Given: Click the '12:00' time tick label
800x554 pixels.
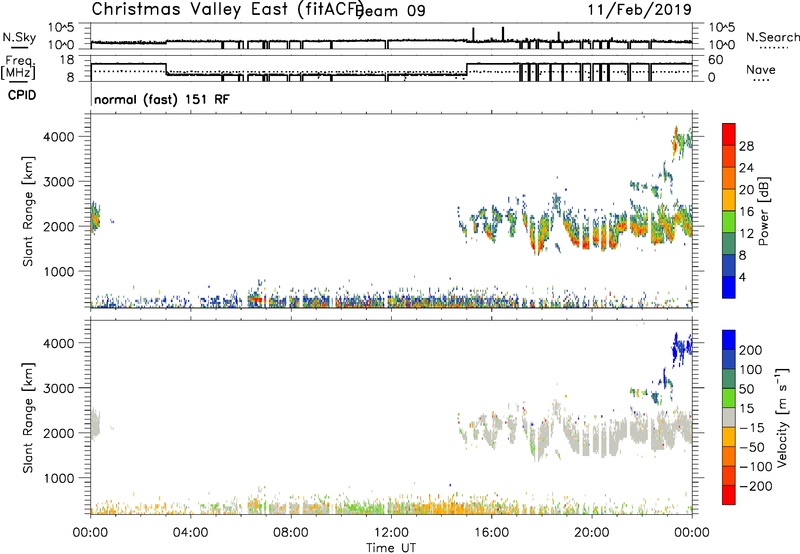Looking at the screenshot, I should [x=391, y=533].
